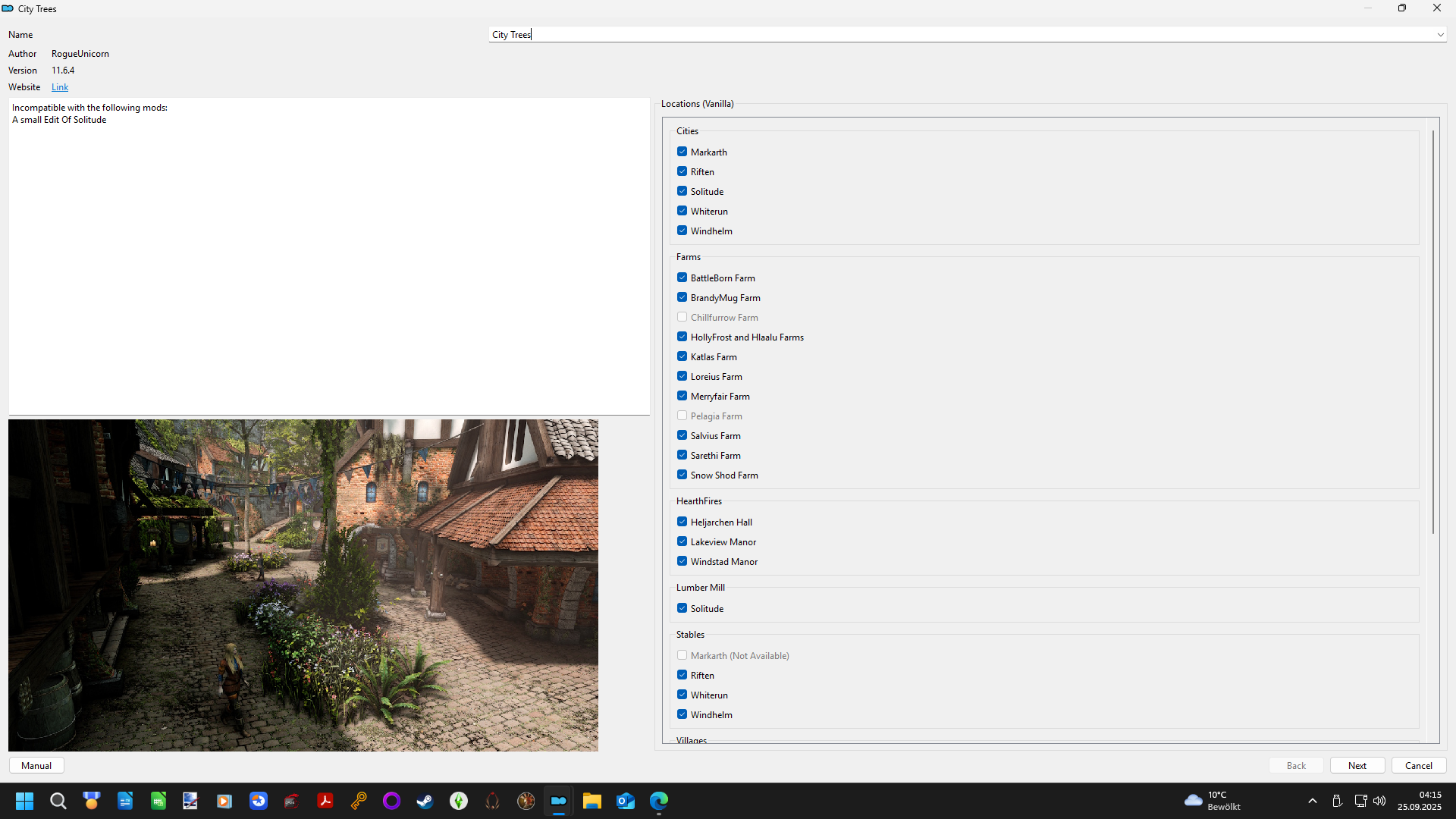Disable the BrandyMug Farm option
Image resolution: width=1456 pixels, height=819 pixels.
[682, 297]
